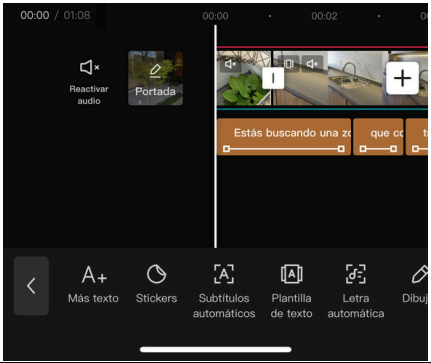Image resolution: width=431 pixels, height=363 pixels.
Task: Go back with the left chevron button
Action: pos(31,286)
